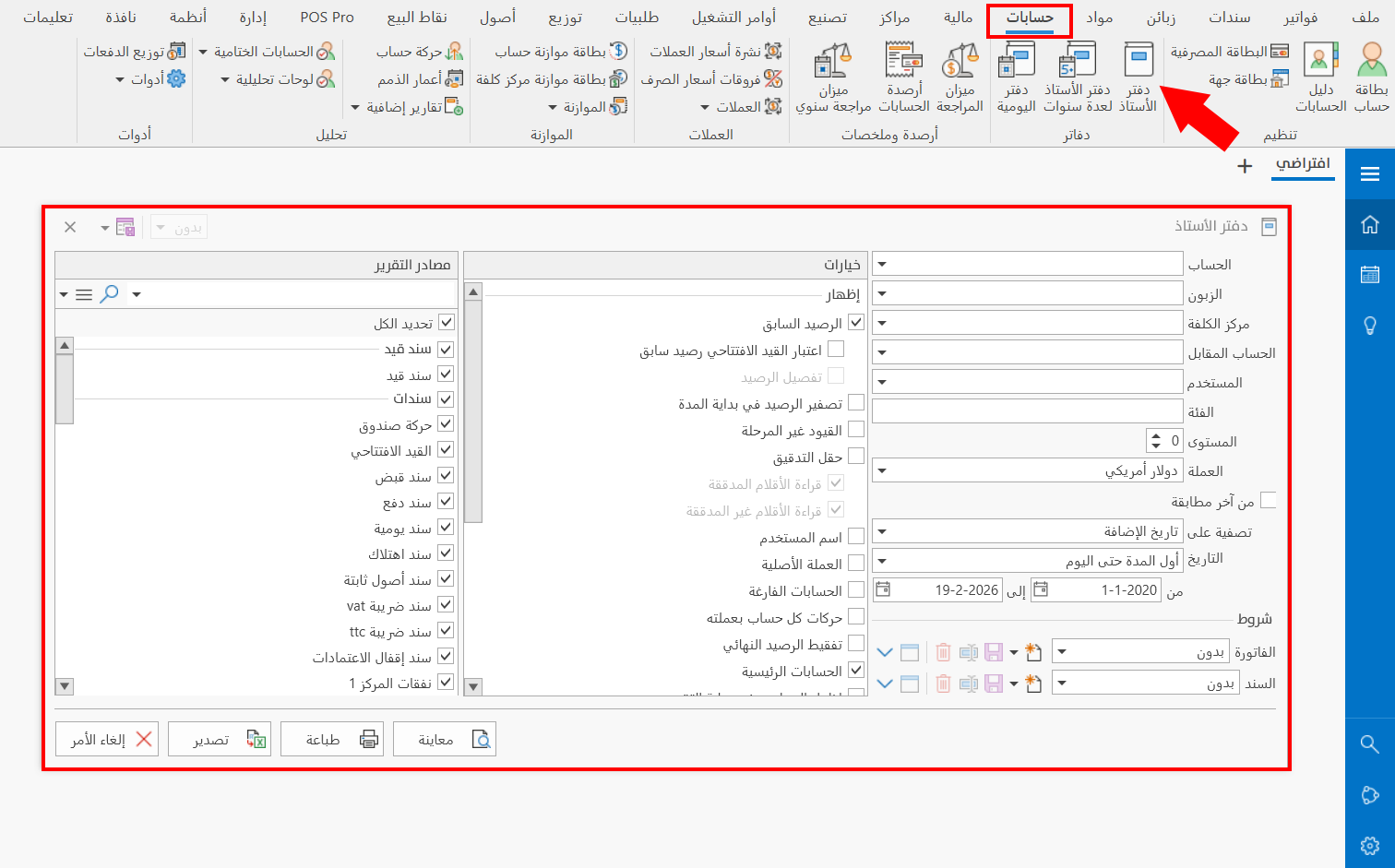
Task: Open دفتر الأستاذ لعدة سنوات multi-year ledger
Action: click(x=1078, y=78)
